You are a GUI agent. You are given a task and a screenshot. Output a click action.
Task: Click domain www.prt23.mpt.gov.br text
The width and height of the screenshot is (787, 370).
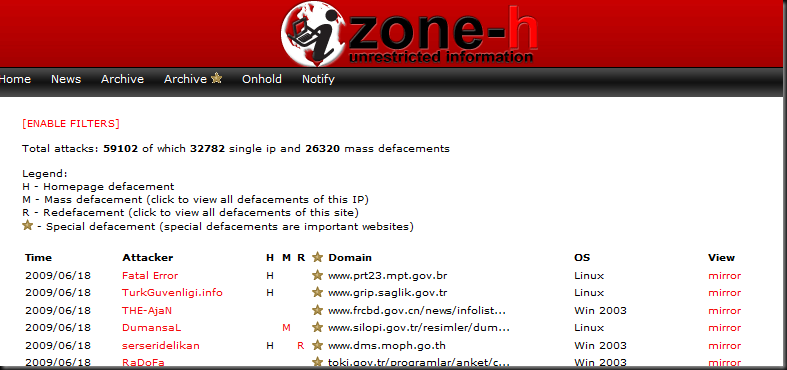point(387,276)
